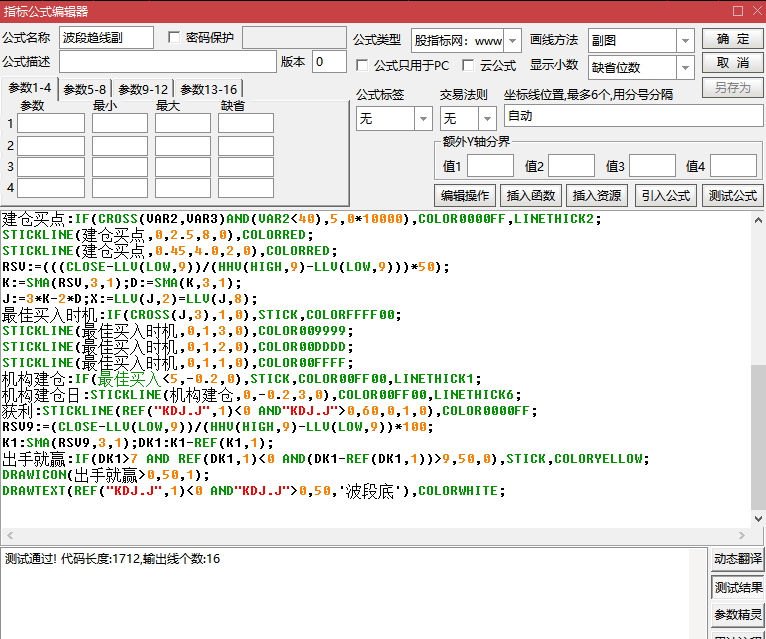Click the 坐标线位置 input field
766x639 pixels.
634,116
